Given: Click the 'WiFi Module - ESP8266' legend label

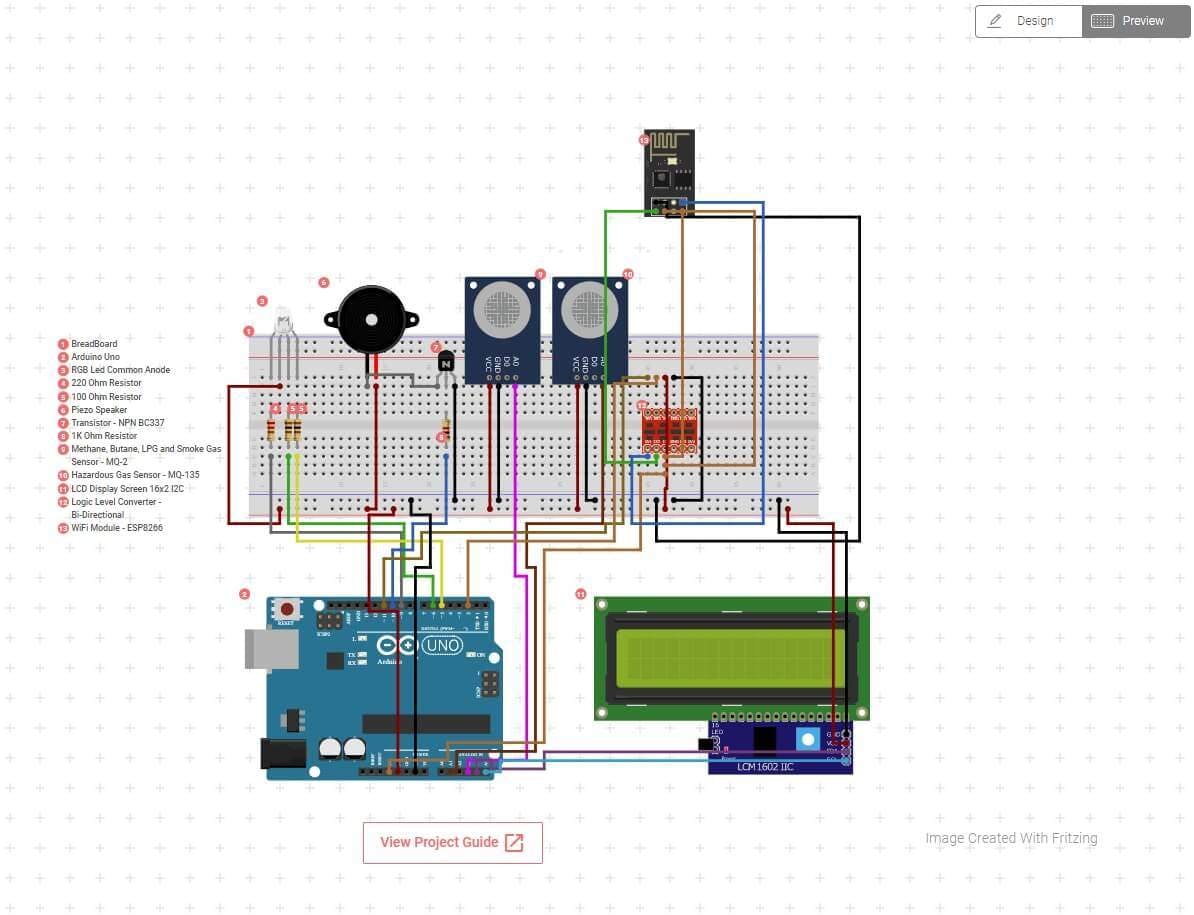Looking at the screenshot, I should pyautogui.click(x=117, y=528).
